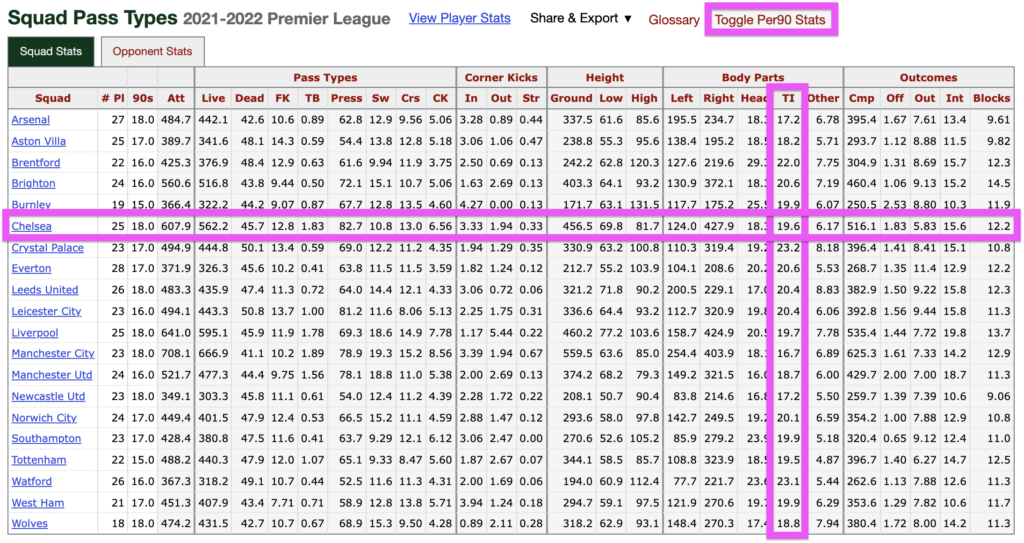The image size is (1024, 543).
Task: Select Chelsea's TI value 19.6
Action: pos(788,226)
